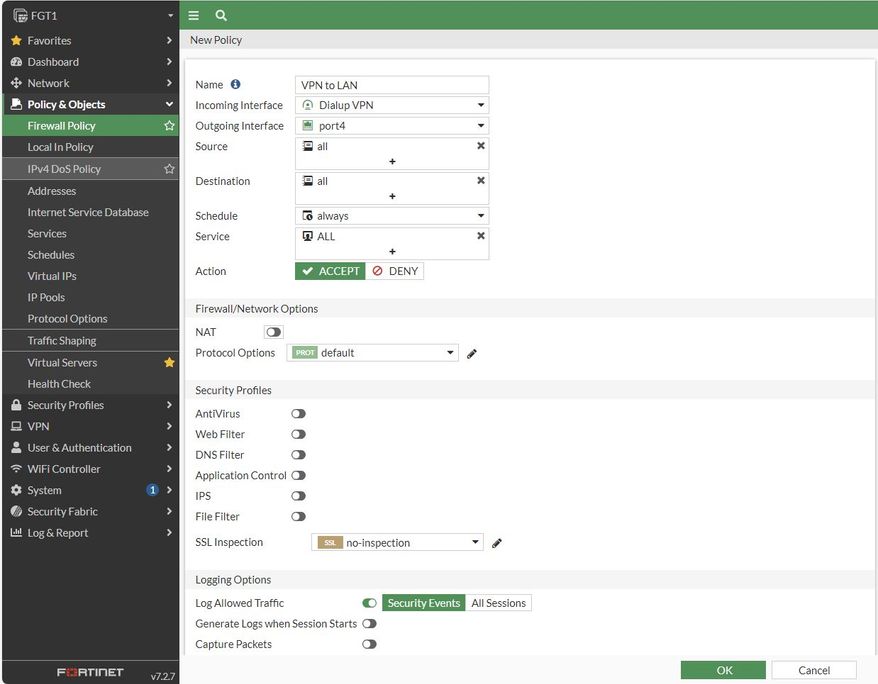Open the SSL Inspection dropdown

[397, 542]
